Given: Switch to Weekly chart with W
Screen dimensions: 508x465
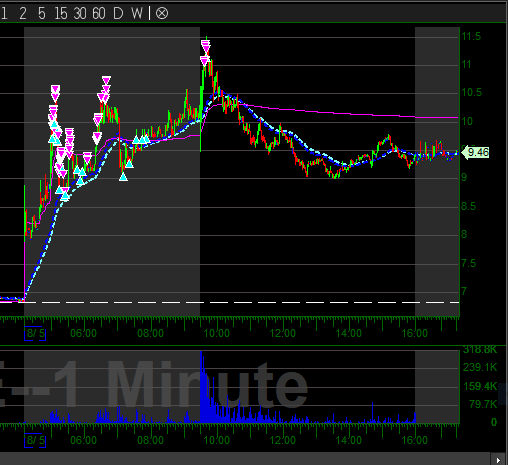Looking at the screenshot, I should pos(137,14).
